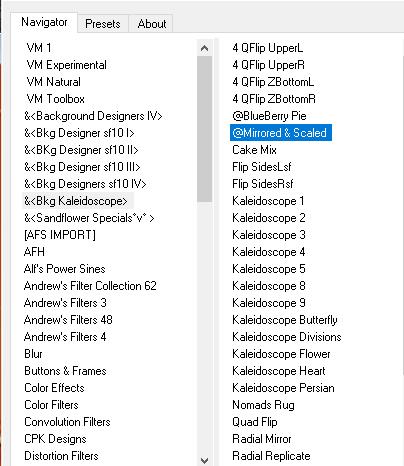Pick the Quad Flip filter
Screen dimensions: 404x466
255,422
